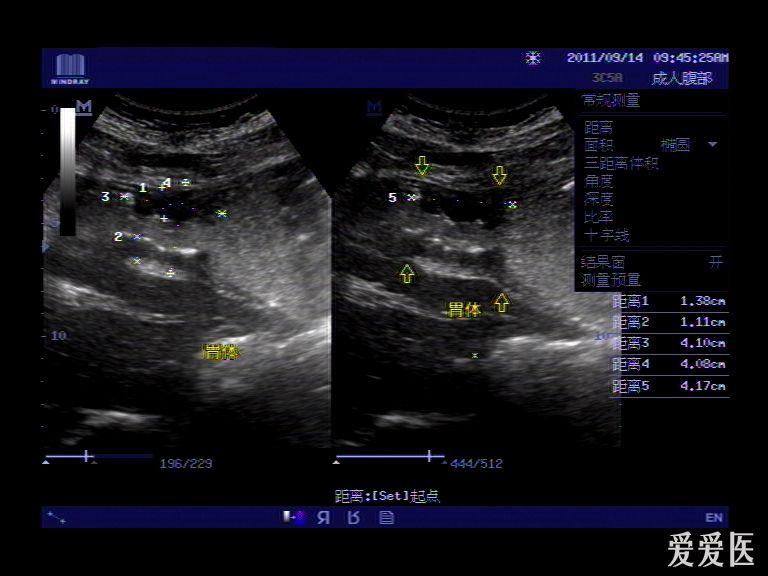Click the caliper icon at bottom-left corner

click(57, 517)
